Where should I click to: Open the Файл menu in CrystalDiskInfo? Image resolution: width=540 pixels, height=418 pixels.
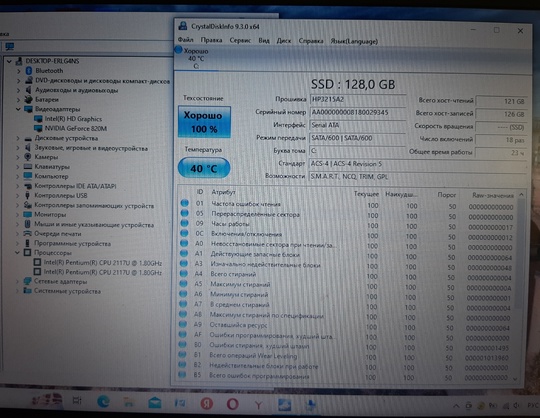[x=185, y=40]
